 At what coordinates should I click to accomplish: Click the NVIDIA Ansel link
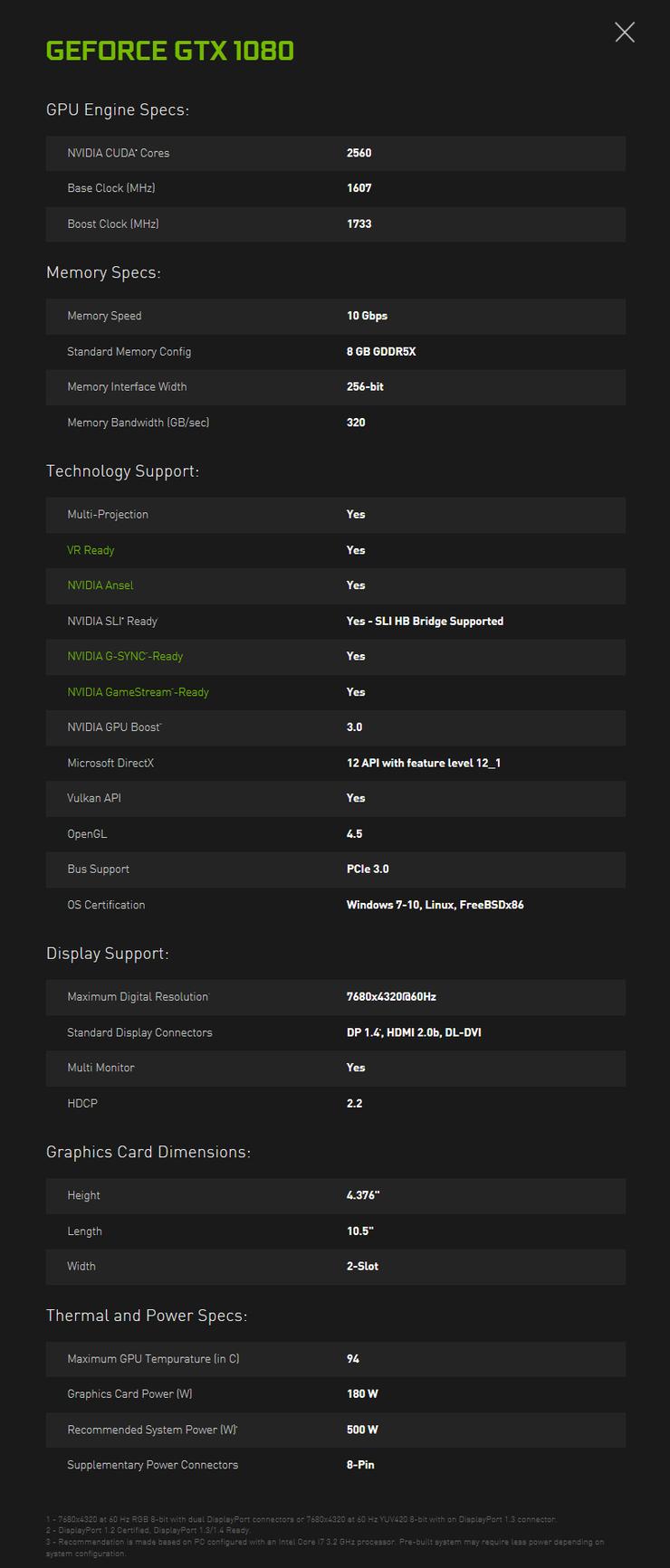click(100, 585)
